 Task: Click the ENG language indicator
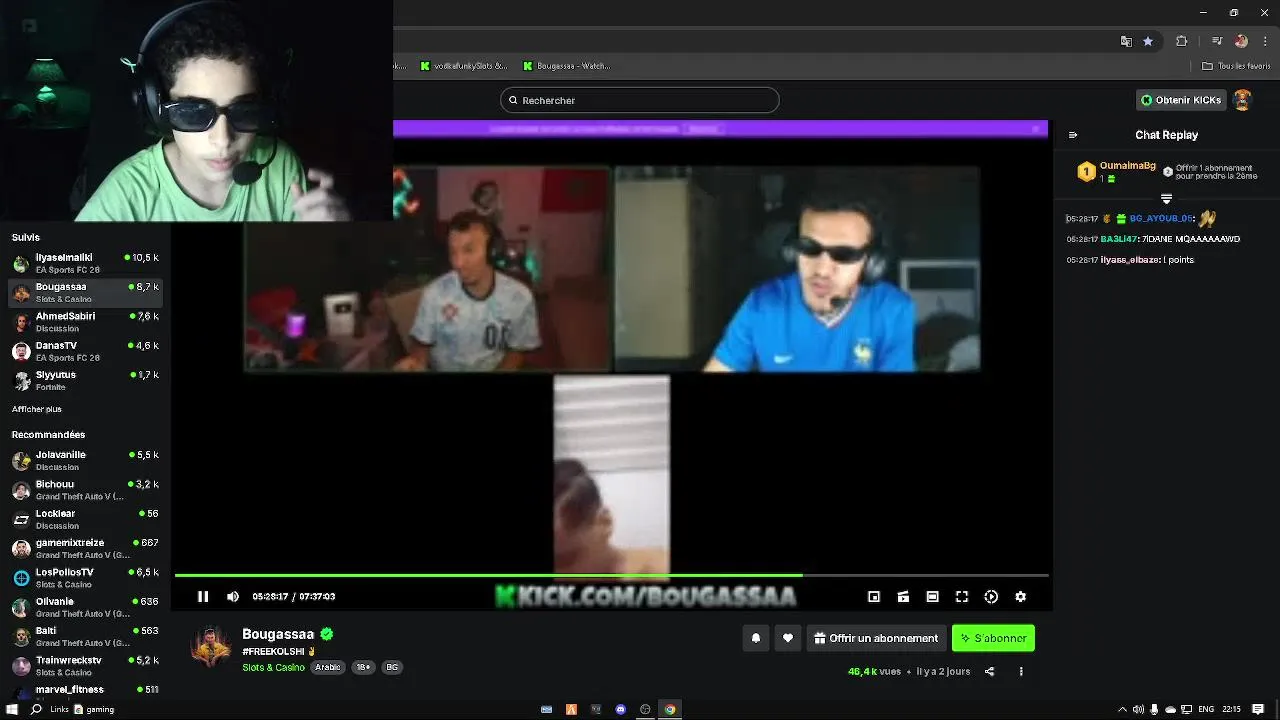(x=1206, y=709)
